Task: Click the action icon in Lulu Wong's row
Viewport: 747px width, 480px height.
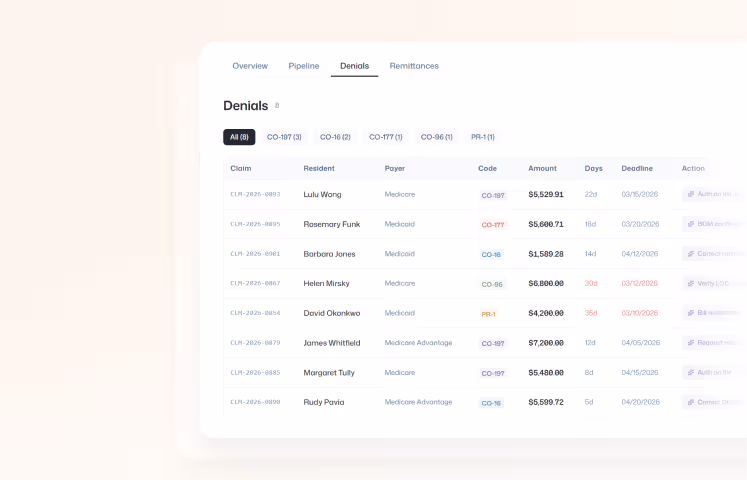Action: [x=691, y=194]
